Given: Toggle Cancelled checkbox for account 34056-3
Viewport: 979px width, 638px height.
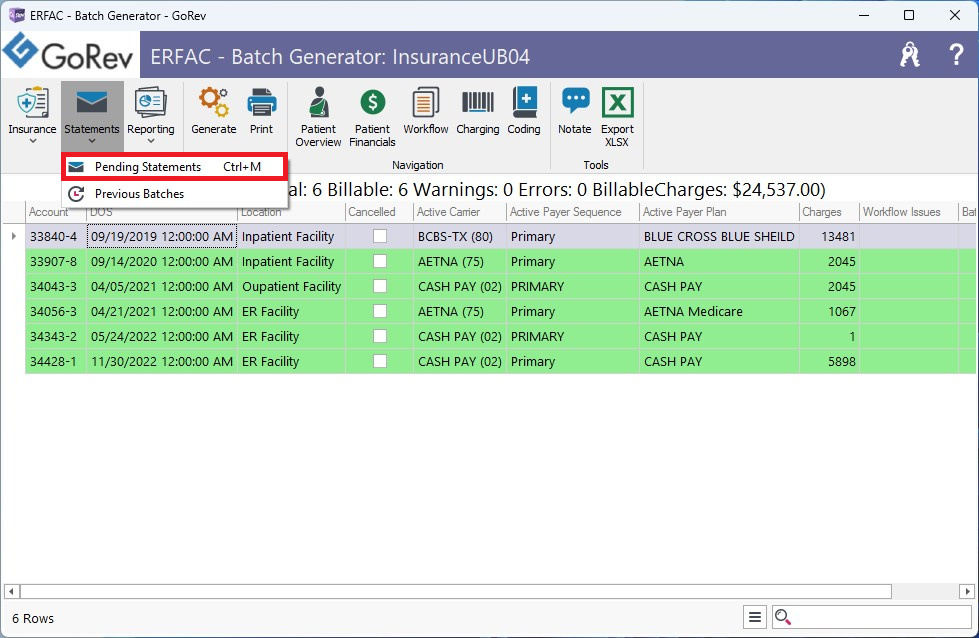Looking at the screenshot, I should click(x=380, y=311).
